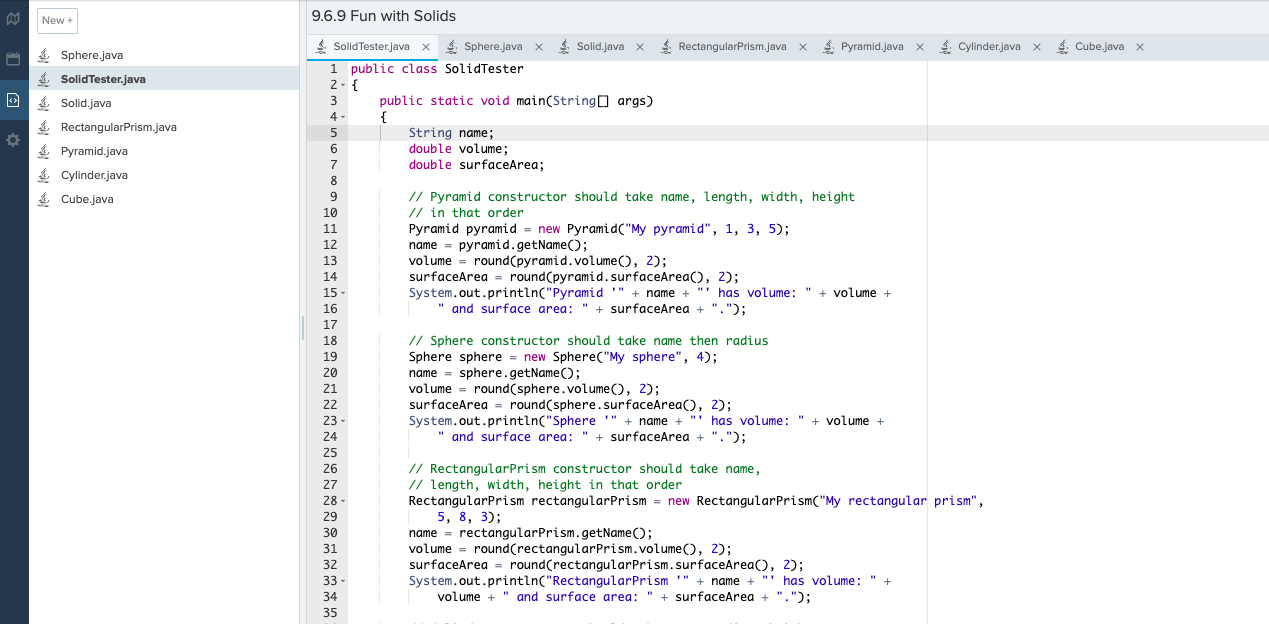1269x624 pixels.
Task: Click the New + button
Action: coord(56,20)
